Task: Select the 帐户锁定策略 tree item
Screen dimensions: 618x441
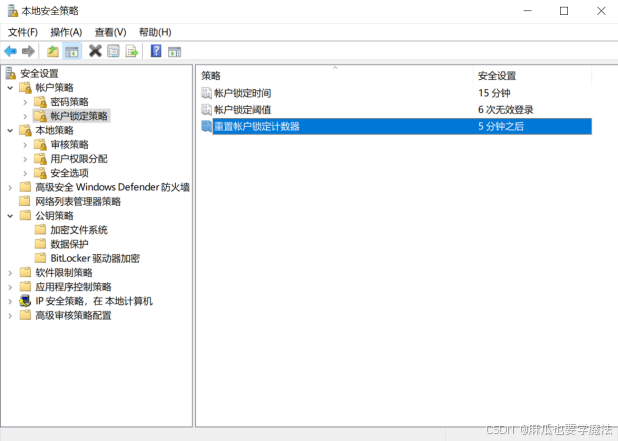Action: (79, 116)
